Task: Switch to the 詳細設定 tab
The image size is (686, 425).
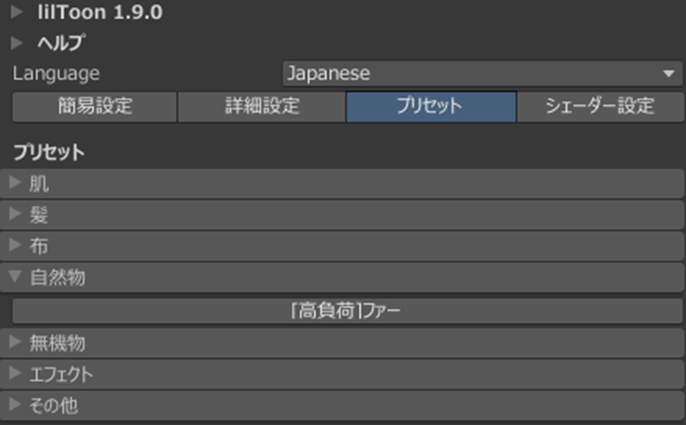Action: tap(262, 106)
